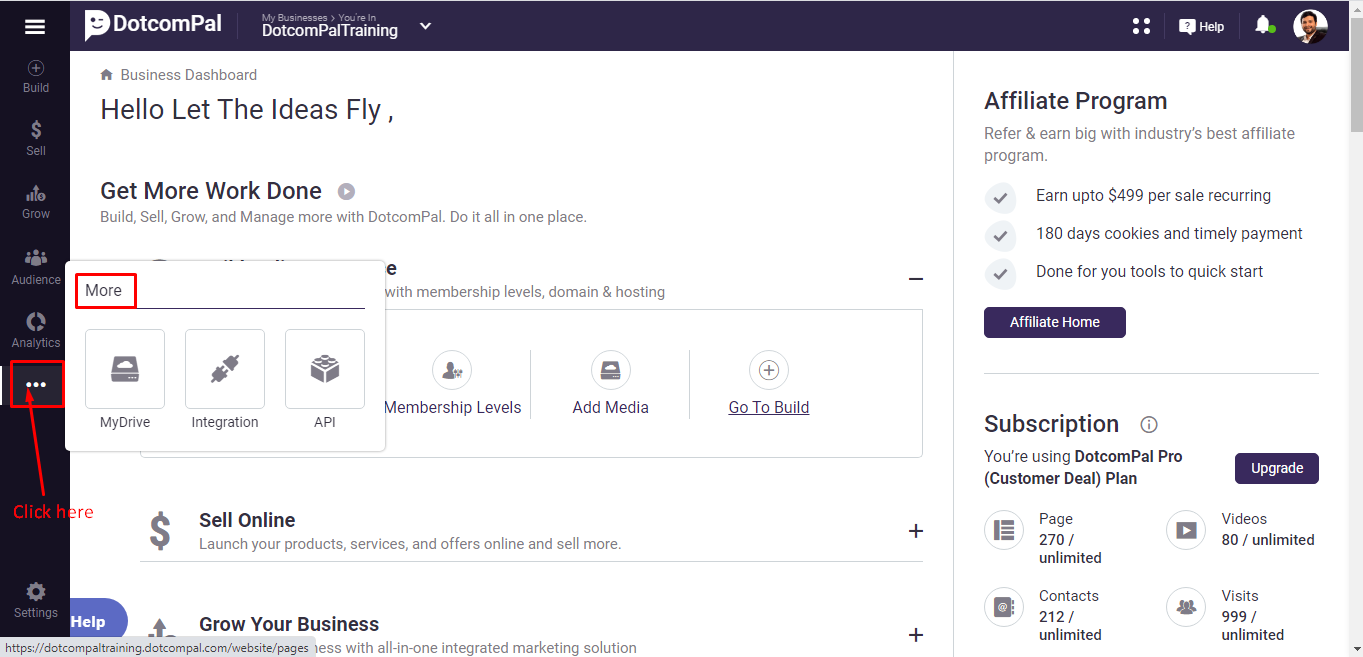Click the Subscription heading
The height and width of the screenshot is (657, 1363).
click(1051, 424)
